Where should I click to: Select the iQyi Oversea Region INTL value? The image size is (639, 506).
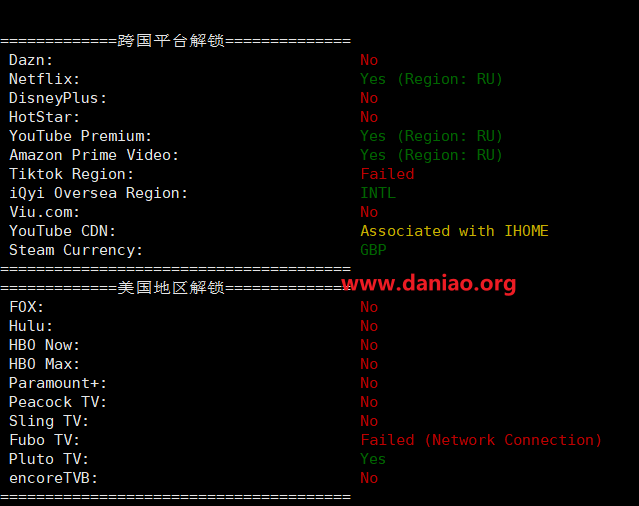click(x=378, y=193)
